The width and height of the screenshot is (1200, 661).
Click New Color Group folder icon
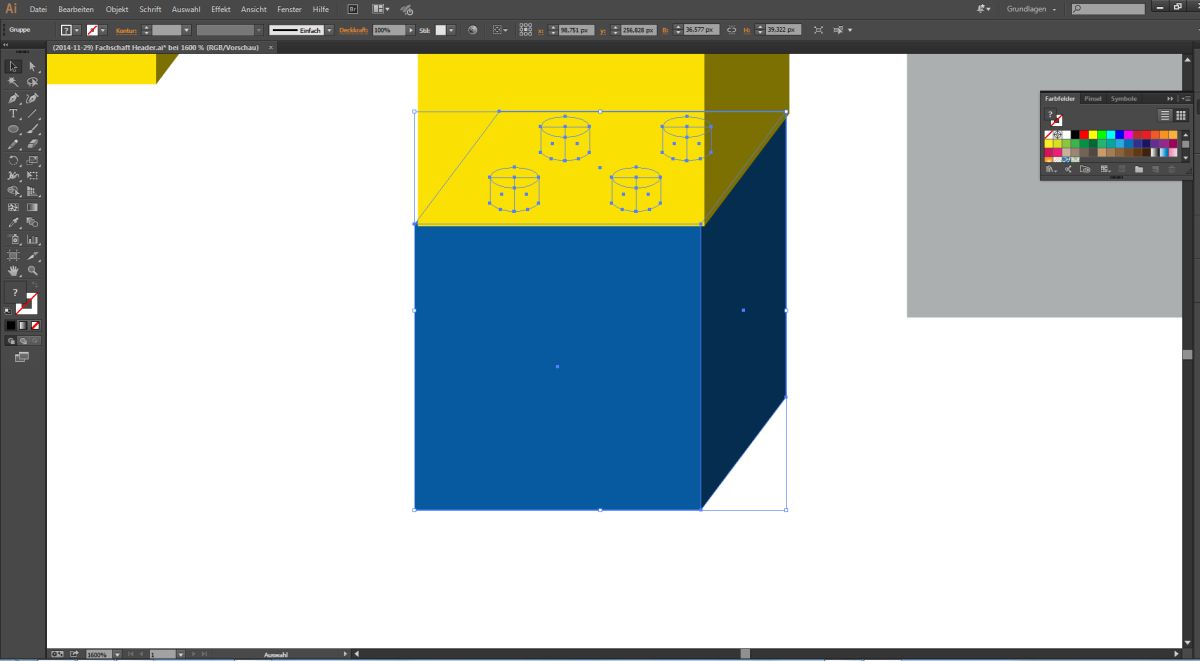coord(1138,169)
